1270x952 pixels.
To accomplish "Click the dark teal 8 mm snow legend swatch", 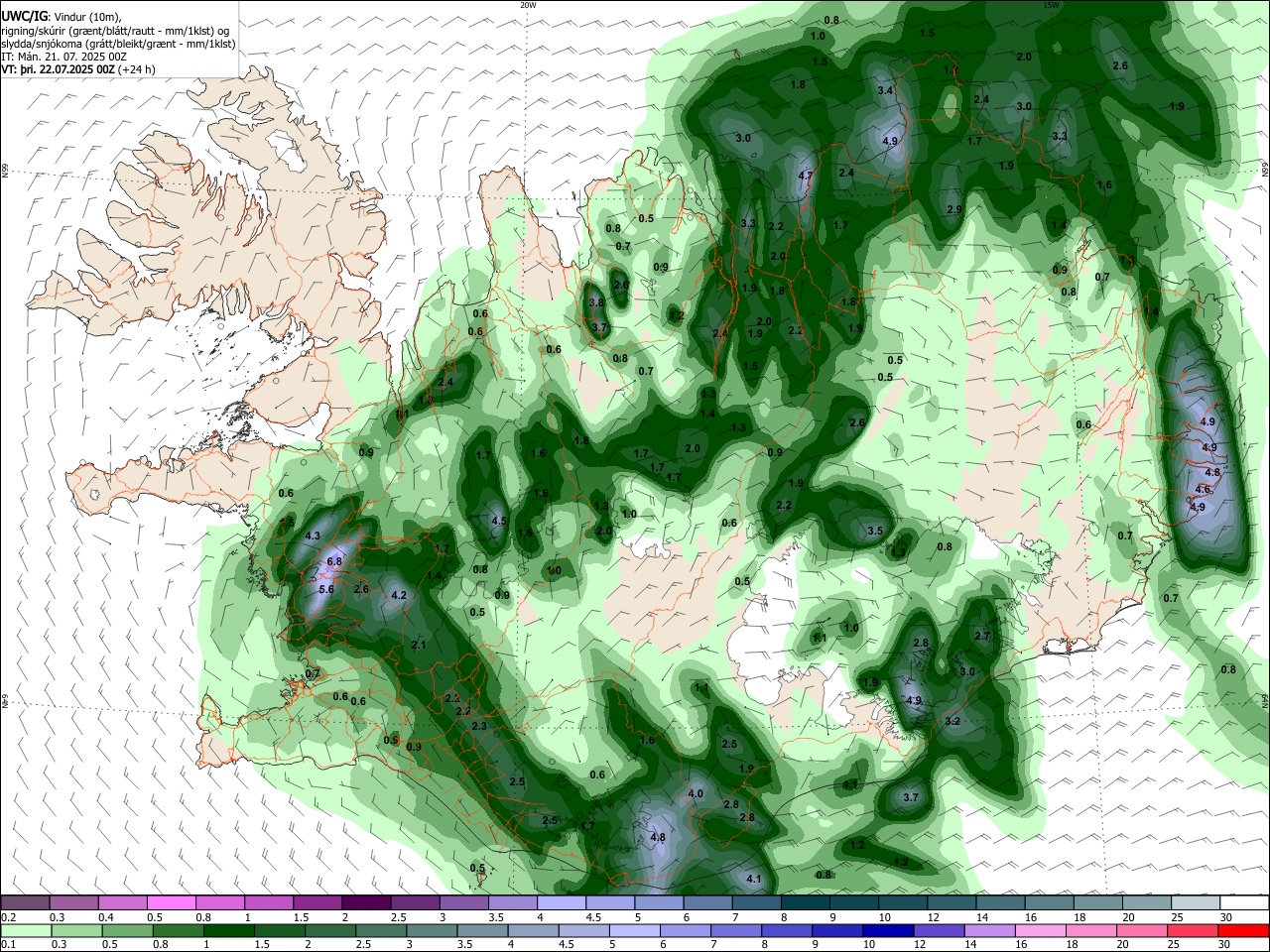I will 806,903.
